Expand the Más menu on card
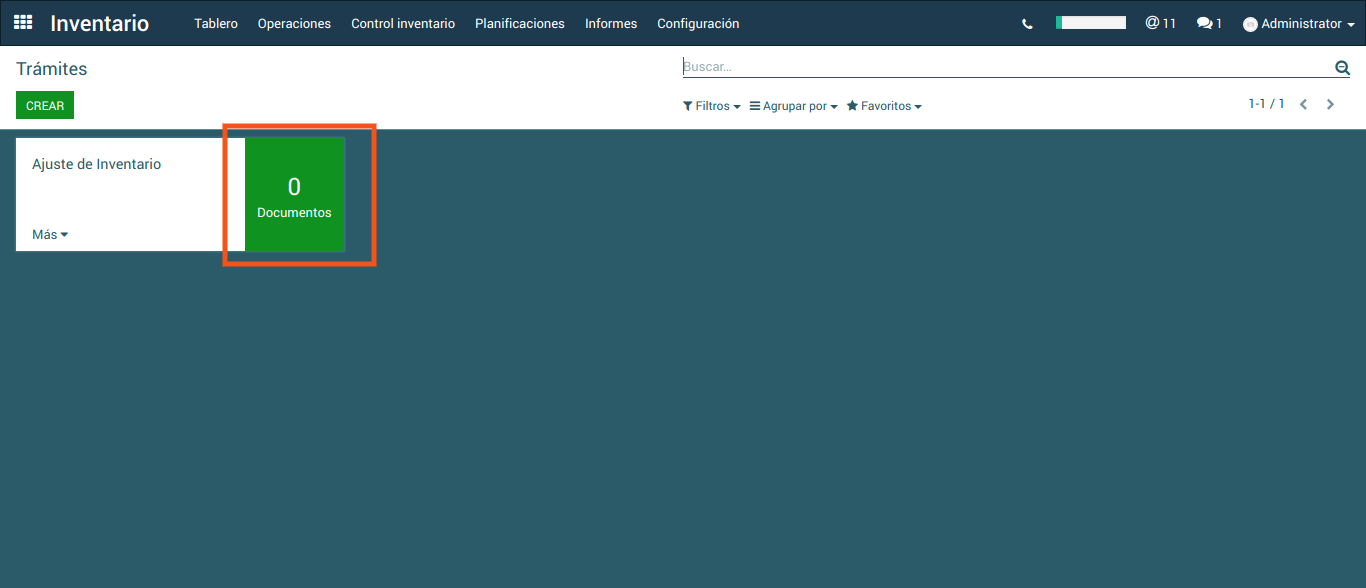This screenshot has width=1366, height=588. coord(50,235)
